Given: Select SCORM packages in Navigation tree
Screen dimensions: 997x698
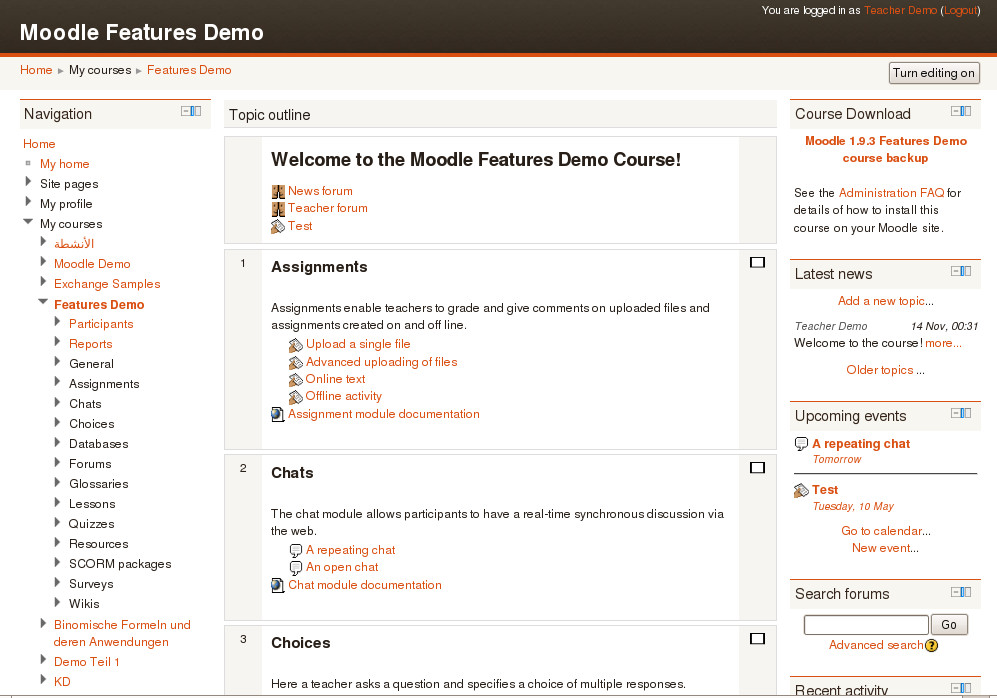Looking at the screenshot, I should (120, 564).
